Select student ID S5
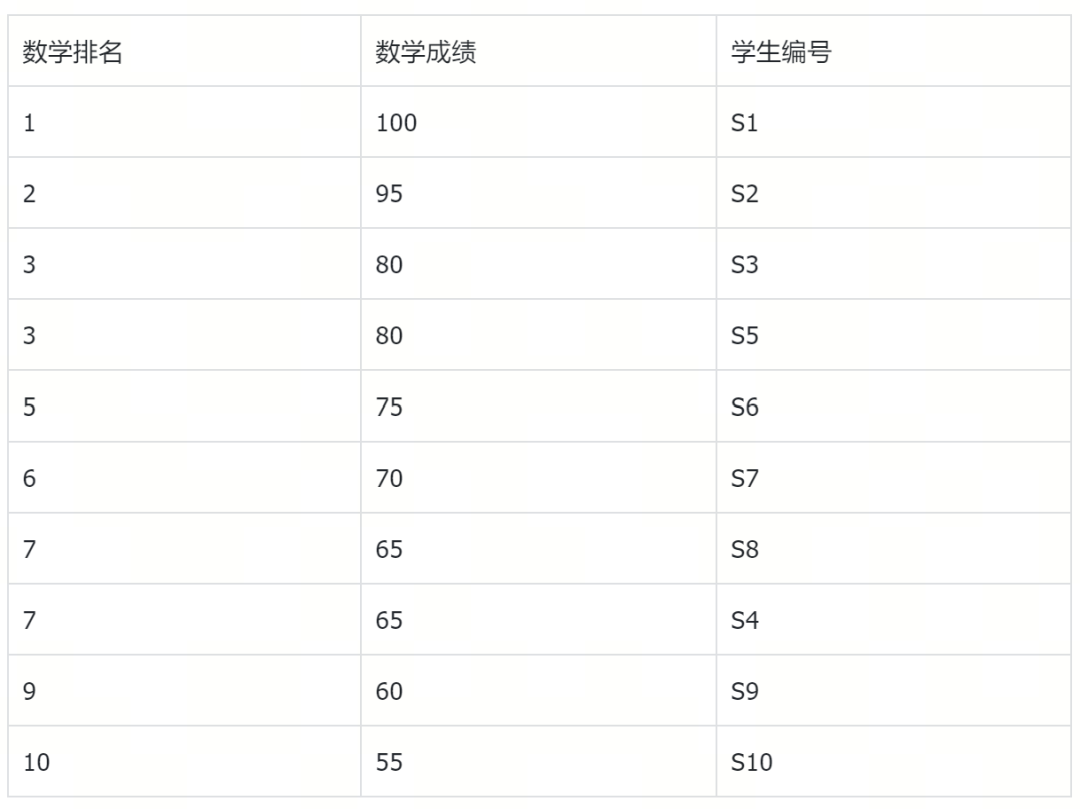1080x809 pixels. tap(745, 336)
